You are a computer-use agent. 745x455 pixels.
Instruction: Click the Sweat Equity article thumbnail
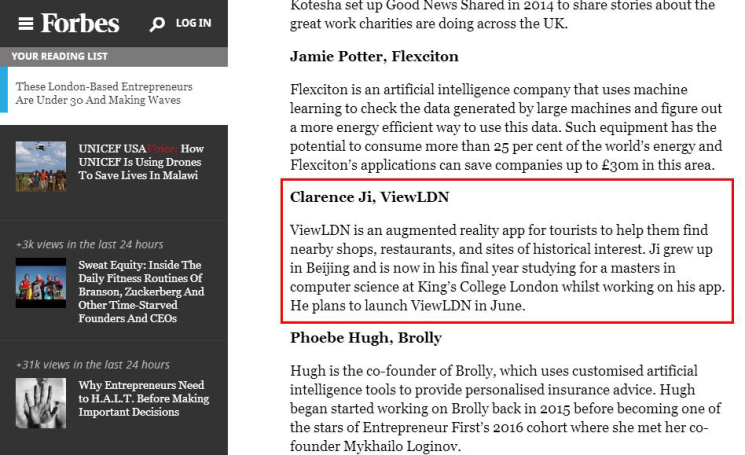coord(40,282)
